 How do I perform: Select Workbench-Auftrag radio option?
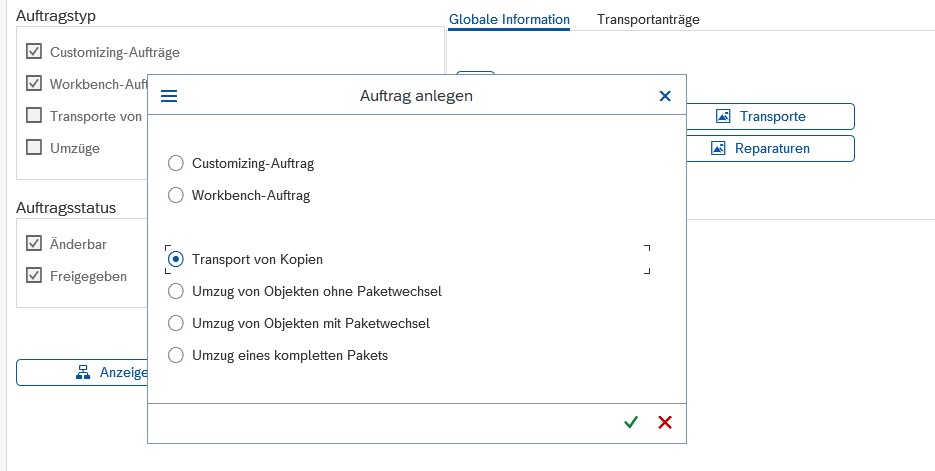(x=176, y=195)
